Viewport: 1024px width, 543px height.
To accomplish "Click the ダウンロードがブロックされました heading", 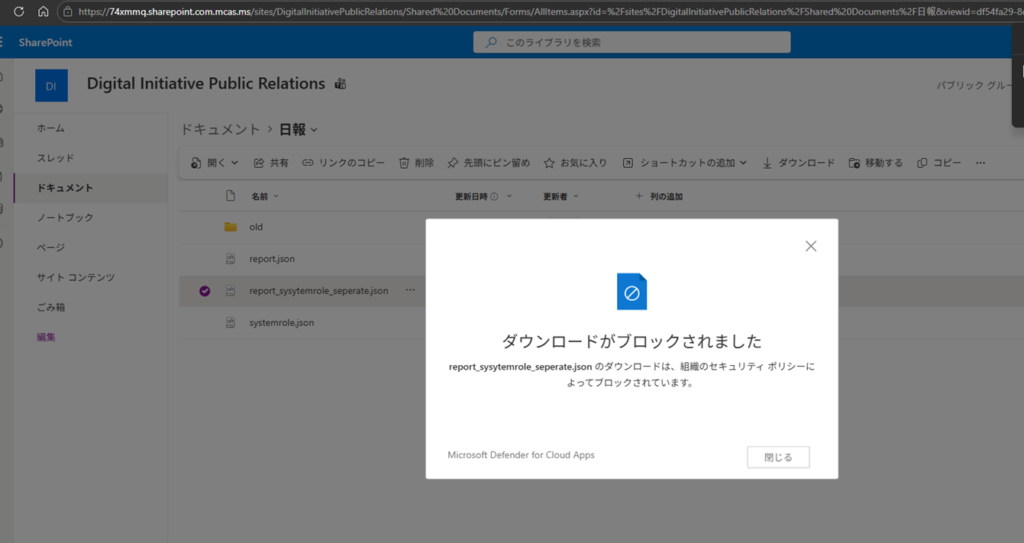I will coord(632,340).
